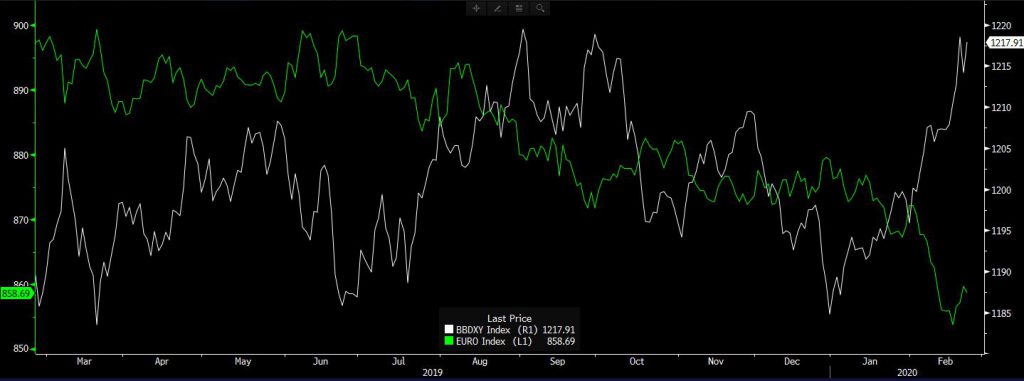Activate the magnifier zoom tool

click(x=540, y=8)
